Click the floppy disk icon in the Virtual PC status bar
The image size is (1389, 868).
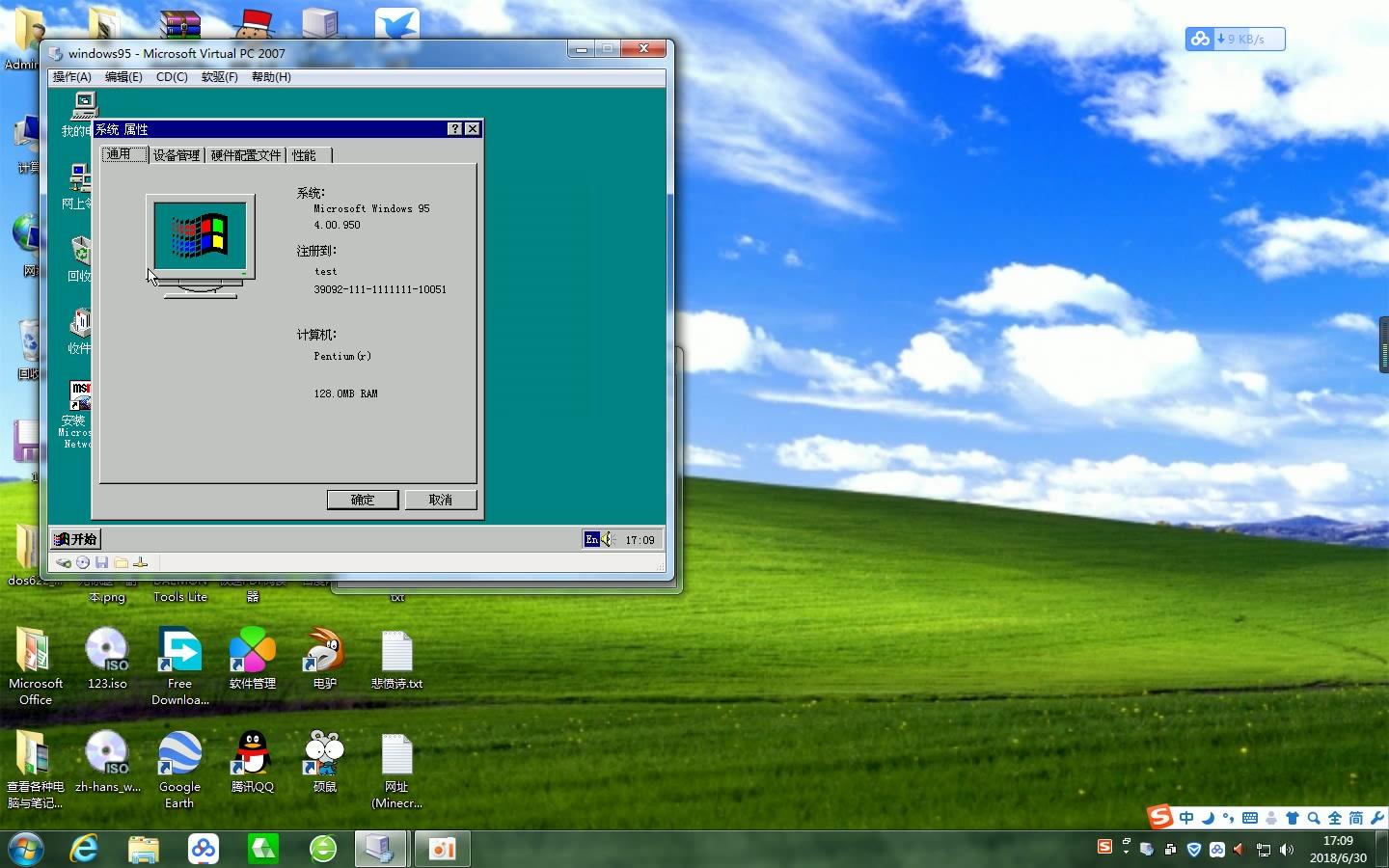pyautogui.click(x=101, y=562)
